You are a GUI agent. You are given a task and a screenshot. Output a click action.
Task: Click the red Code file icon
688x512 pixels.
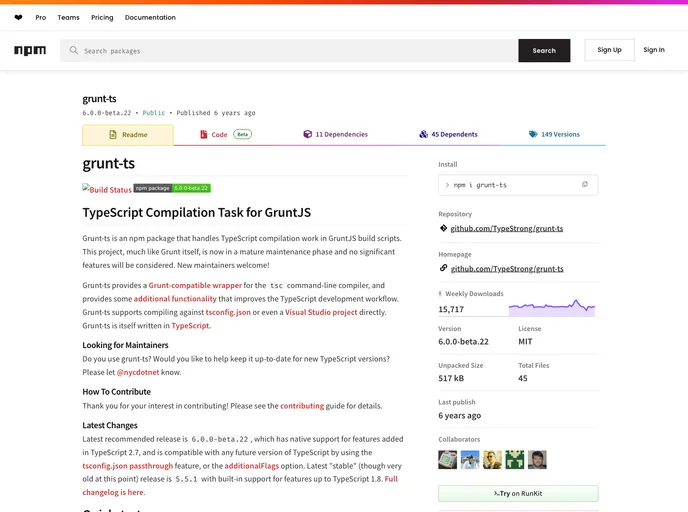coord(204,134)
